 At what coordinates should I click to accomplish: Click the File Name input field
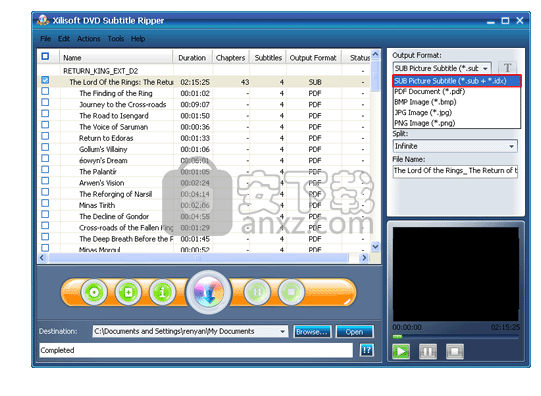tap(455, 171)
